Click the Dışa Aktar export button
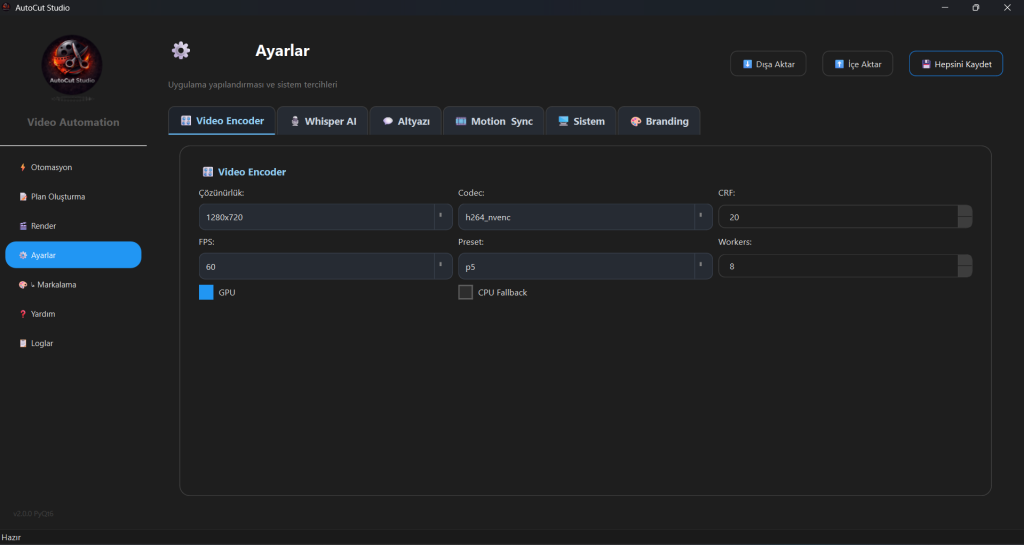Image resolution: width=1024 pixels, height=545 pixels. pyautogui.click(x=768, y=64)
